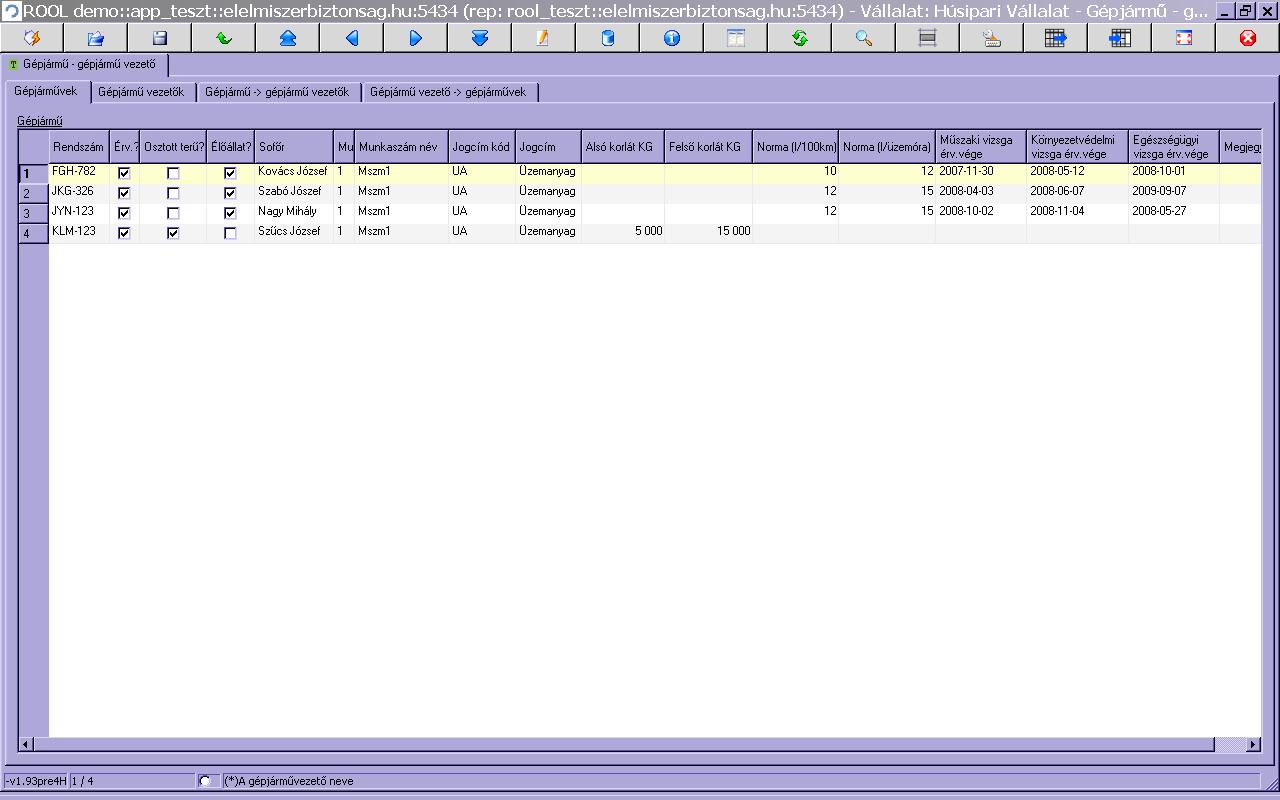1280x800 pixels.
Task: Open Gépjármű vezető -> gépjárművek tab
Action: pos(448,92)
